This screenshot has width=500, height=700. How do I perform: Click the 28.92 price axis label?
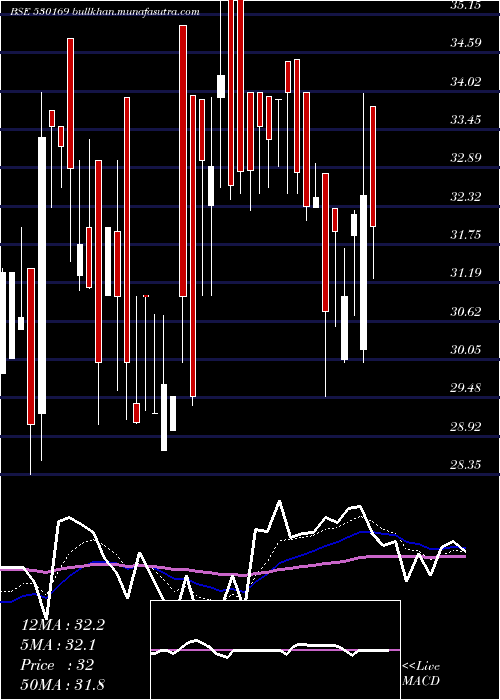pos(465,426)
